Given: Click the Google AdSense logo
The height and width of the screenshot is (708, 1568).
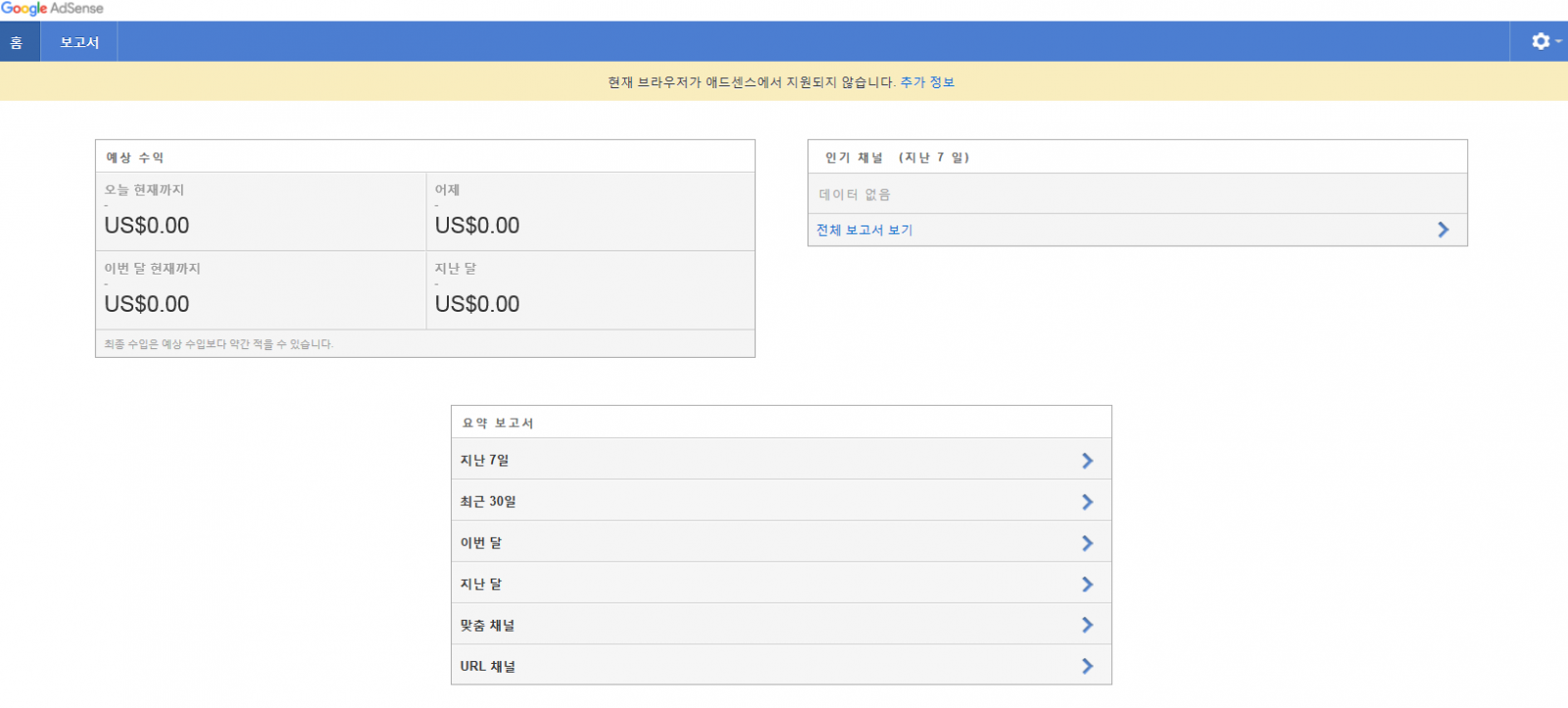Looking at the screenshot, I should click(52, 9).
